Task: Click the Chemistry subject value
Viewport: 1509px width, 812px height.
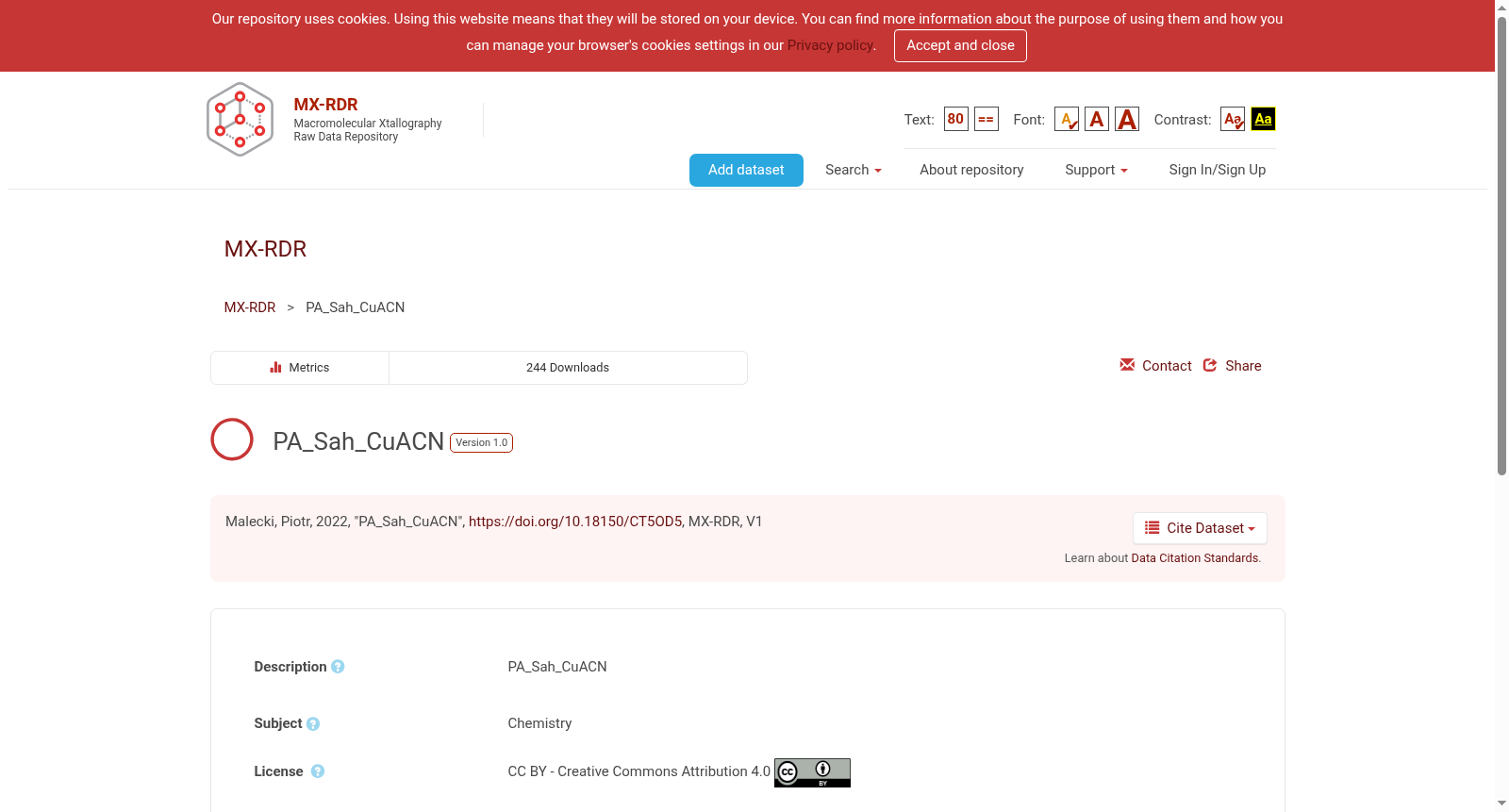Action: pyautogui.click(x=539, y=723)
